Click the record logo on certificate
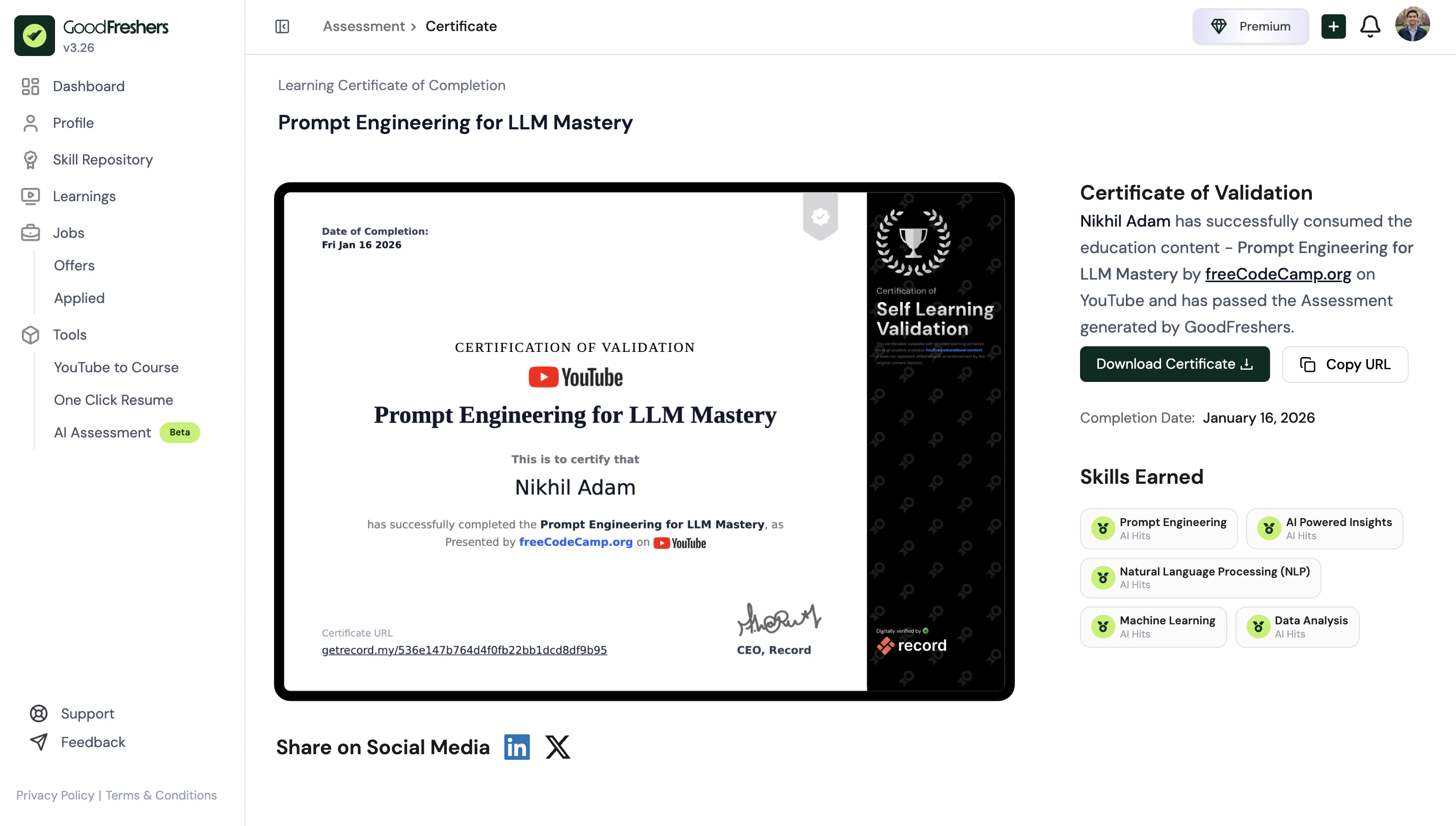Image resolution: width=1456 pixels, height=826 pixels. 911,646
